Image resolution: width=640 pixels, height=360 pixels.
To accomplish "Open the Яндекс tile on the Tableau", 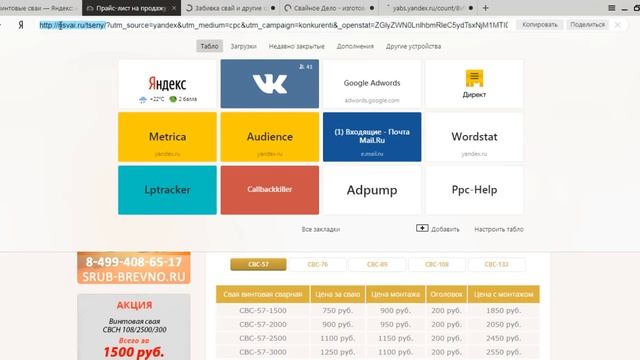I will pos(167,84).
